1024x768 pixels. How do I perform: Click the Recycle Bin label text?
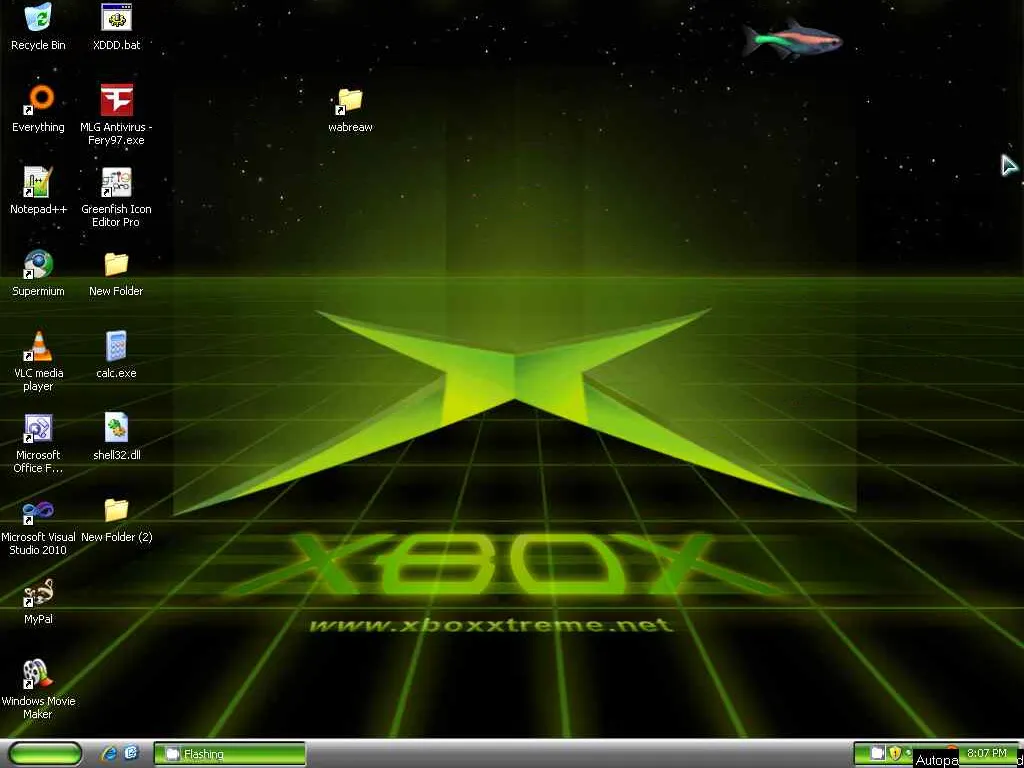point(38,45)
